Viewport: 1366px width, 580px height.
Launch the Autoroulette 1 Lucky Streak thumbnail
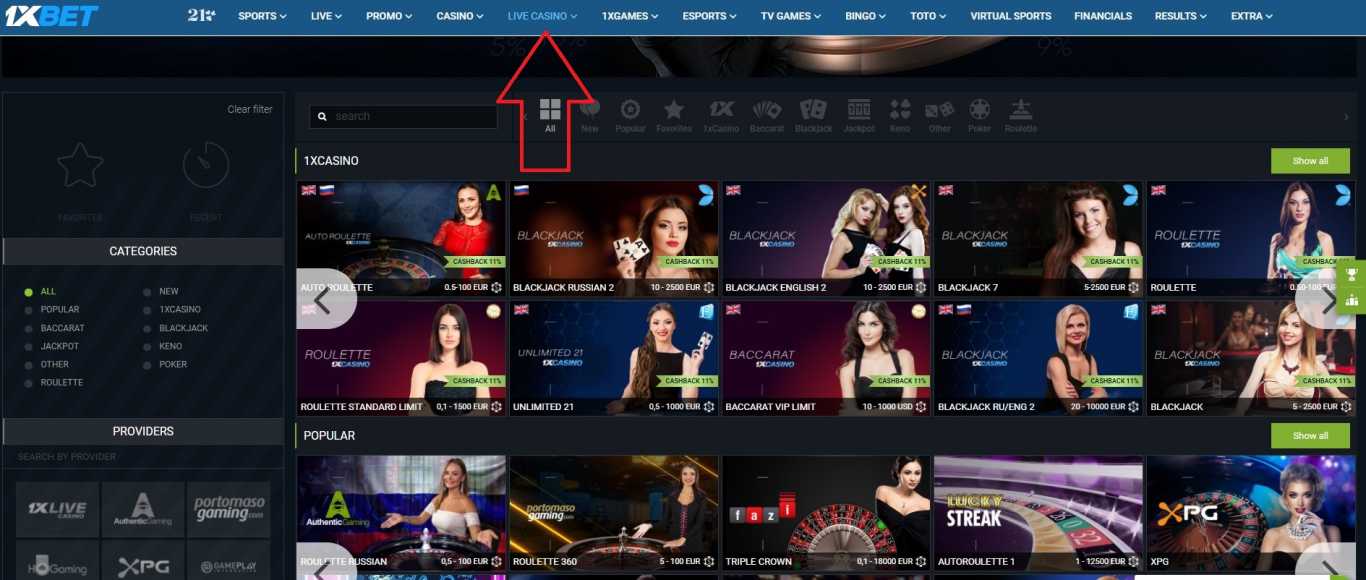click(x=1038, y=513)
